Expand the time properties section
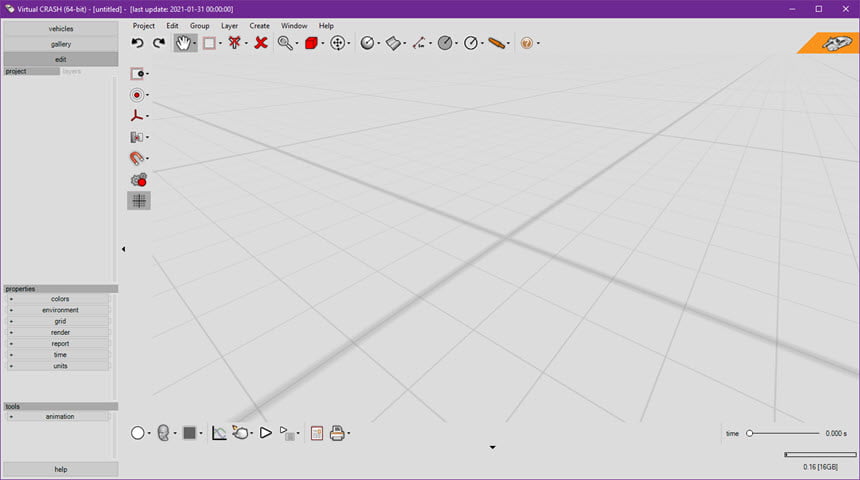This screenshot has width=860, height=480. (x=57, y=355)
